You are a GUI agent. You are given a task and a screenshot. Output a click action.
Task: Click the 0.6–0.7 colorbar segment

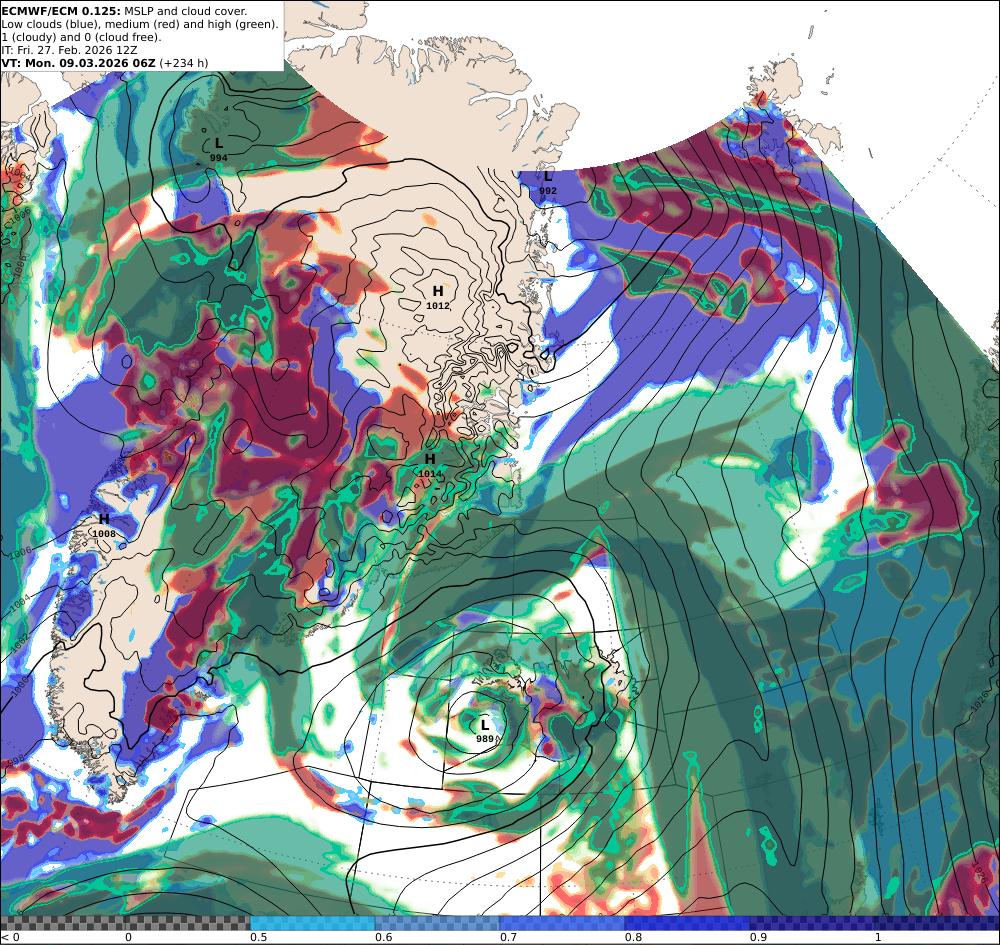[x=438, y=923]
